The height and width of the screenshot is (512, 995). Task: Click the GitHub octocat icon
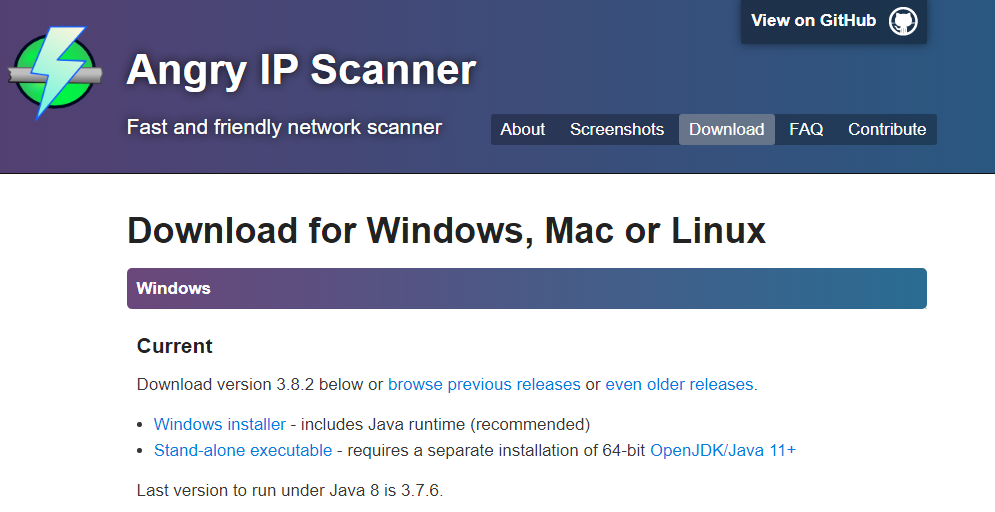[902, 22]
